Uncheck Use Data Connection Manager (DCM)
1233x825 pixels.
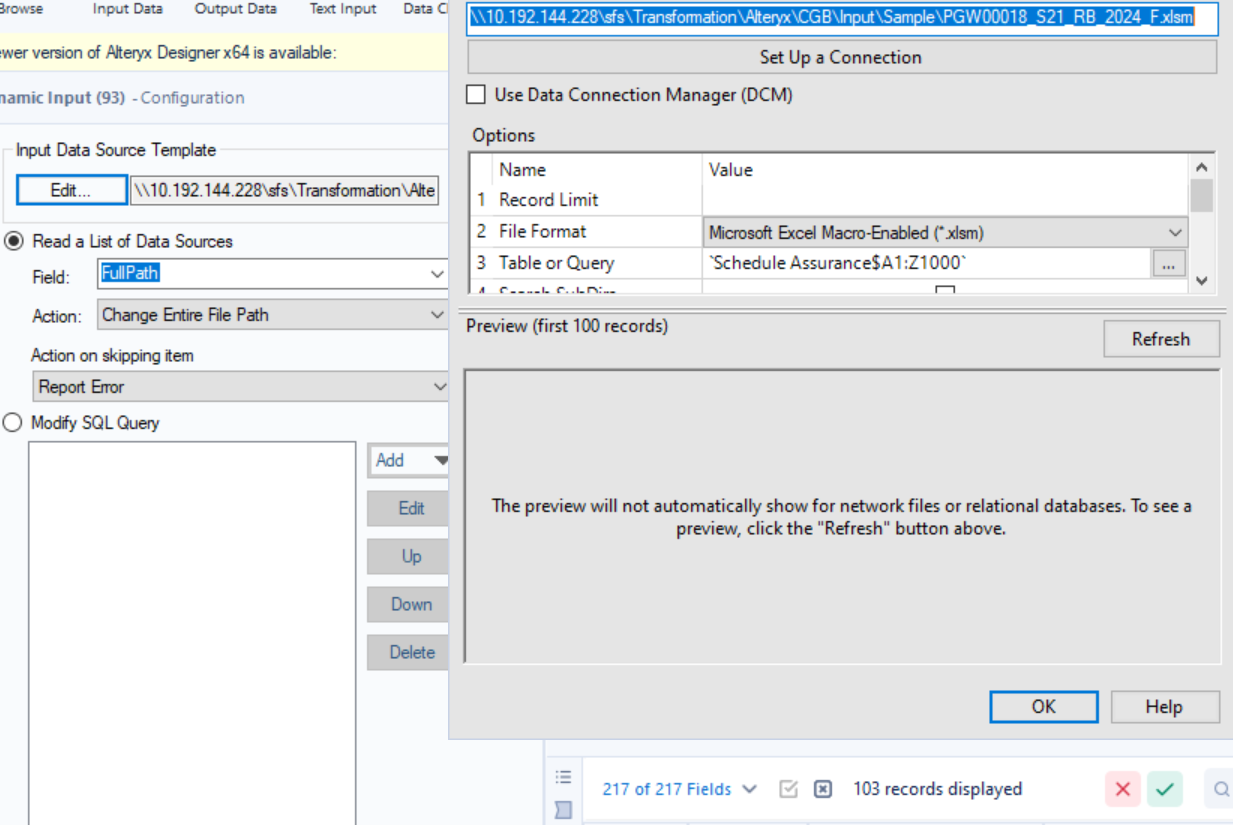(475, 94)
